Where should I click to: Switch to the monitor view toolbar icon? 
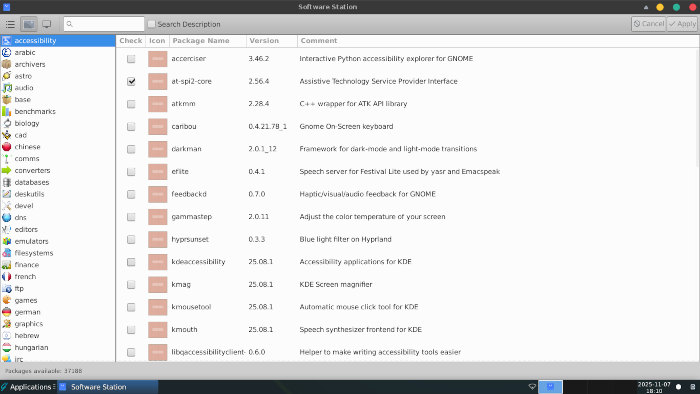[x=46, y=24]
